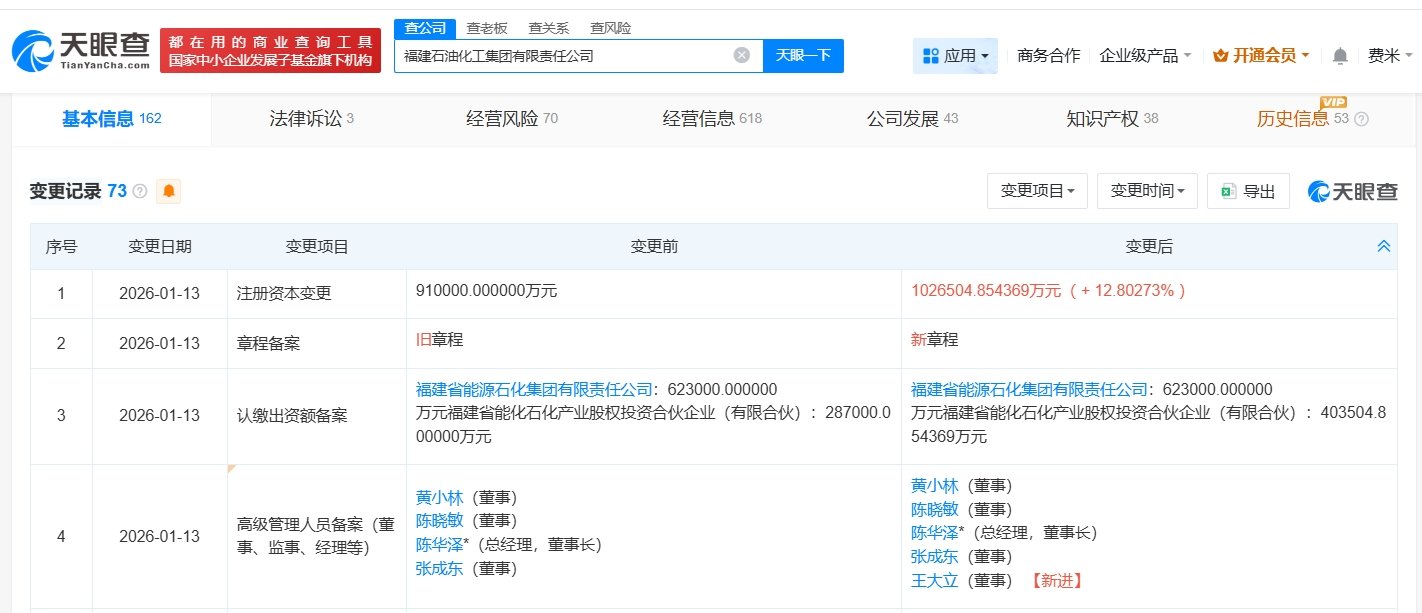Open the 应用 dropdown

pos(955,56)
